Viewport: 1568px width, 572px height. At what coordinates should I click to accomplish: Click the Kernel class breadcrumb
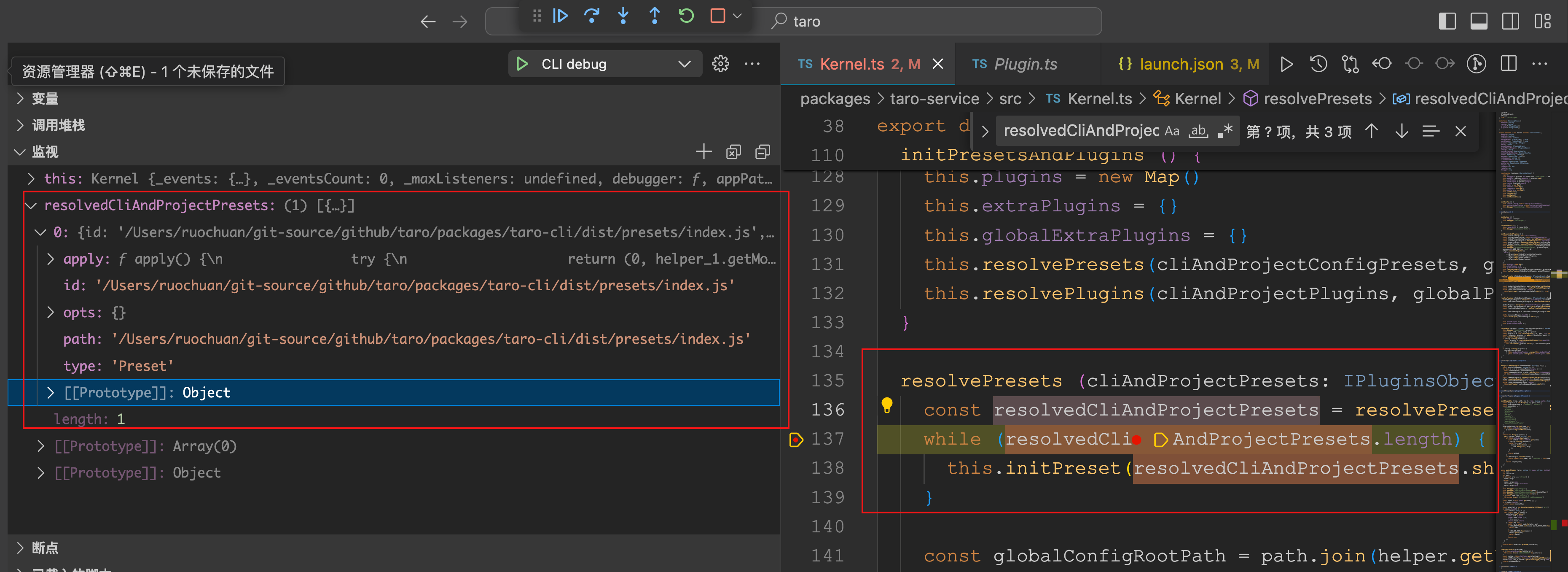(1187, 99)
